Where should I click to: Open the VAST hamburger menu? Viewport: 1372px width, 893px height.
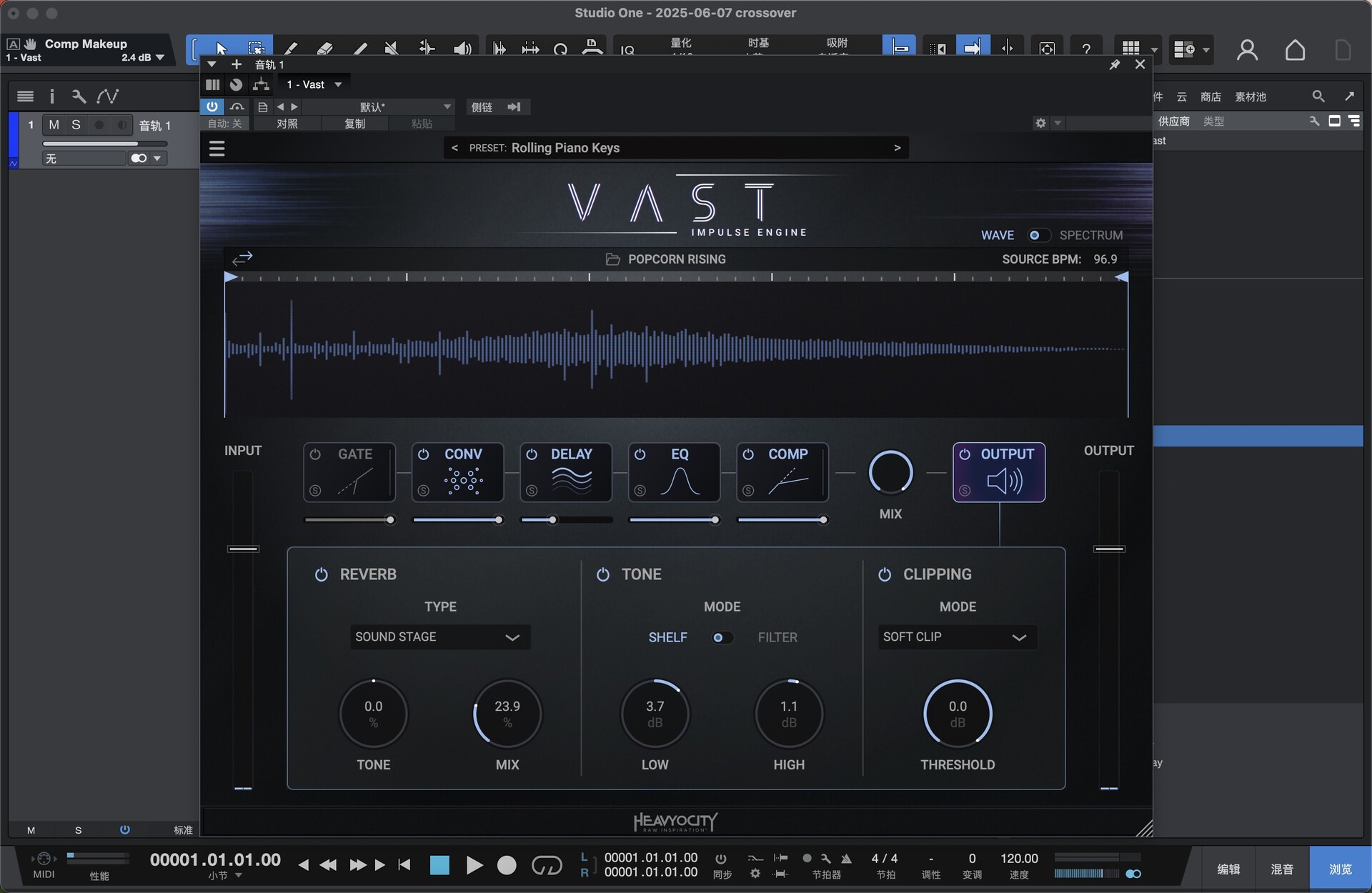pyautogui.click(x=217, y=149)
